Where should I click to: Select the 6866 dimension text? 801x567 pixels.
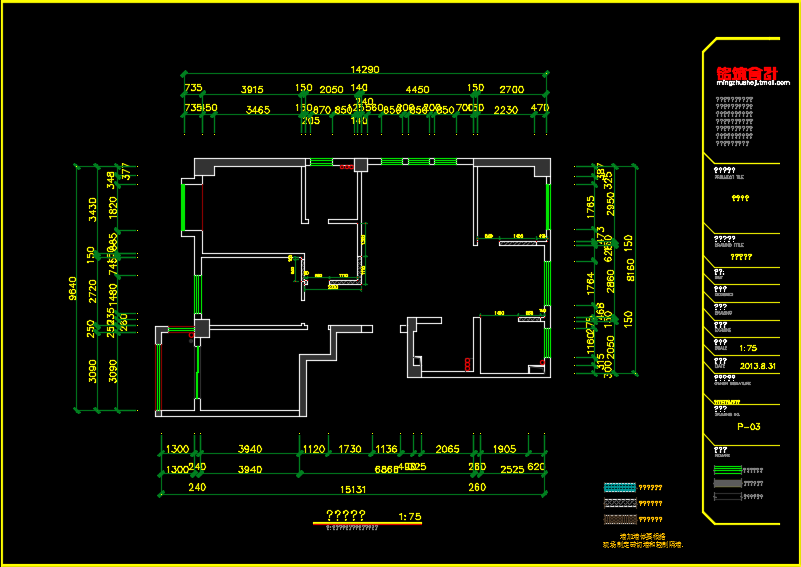coord(386,469)
